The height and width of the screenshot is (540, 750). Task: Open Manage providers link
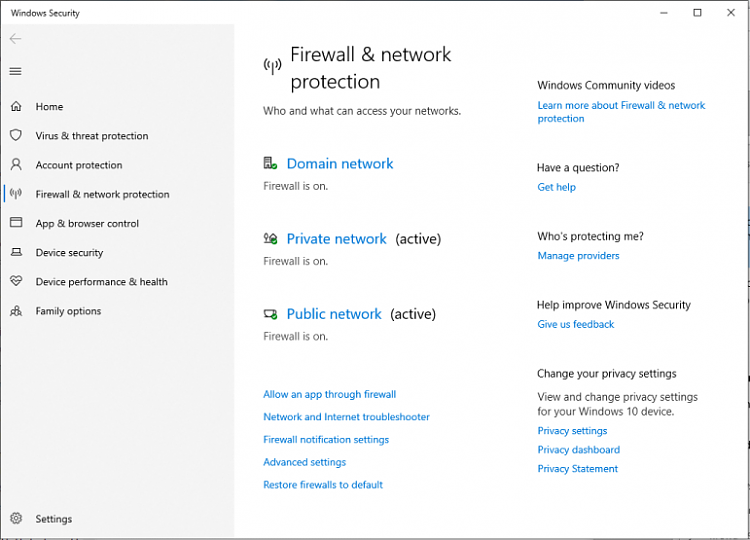pos(578,256)
